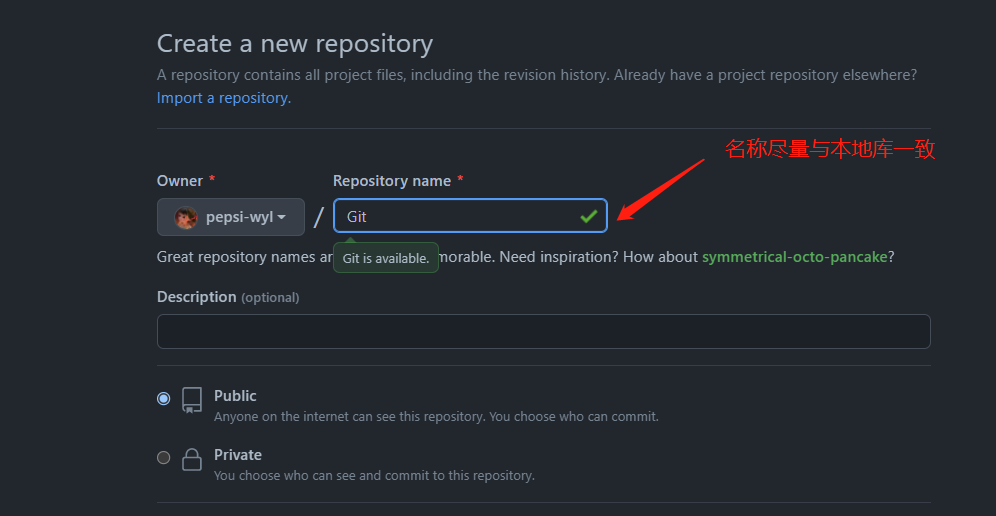Screen dimensions: 996x516
Task: Click the Private option label
Action: [238, 455]
